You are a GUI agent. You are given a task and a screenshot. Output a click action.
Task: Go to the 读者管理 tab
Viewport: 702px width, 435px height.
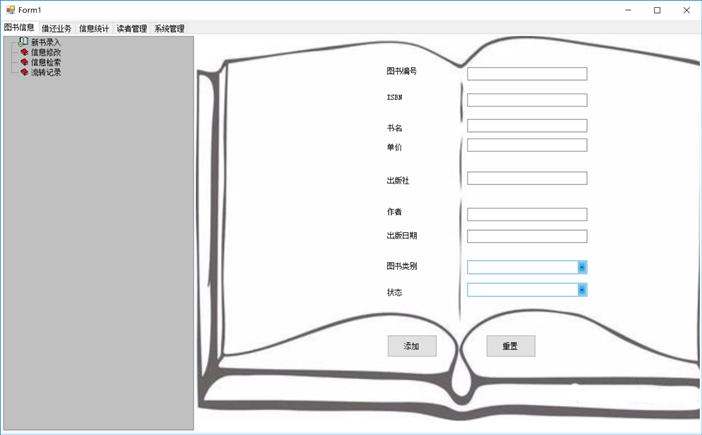point(131,29)
